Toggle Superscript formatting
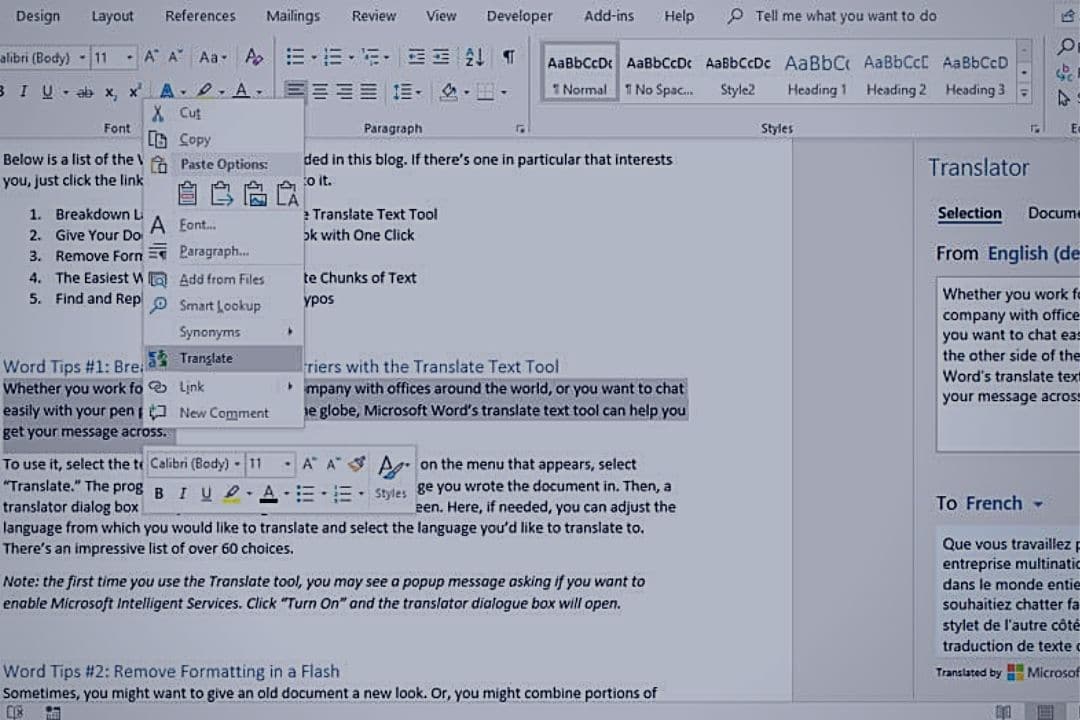 134,92
